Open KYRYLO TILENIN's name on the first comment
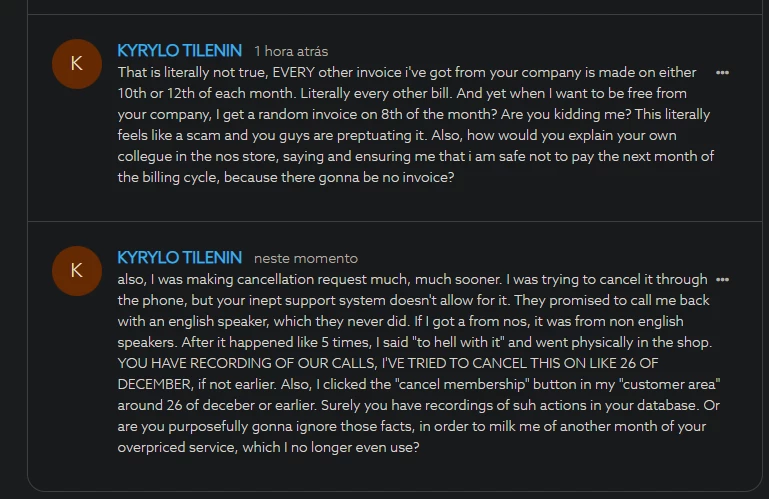This screenshot has height=499, width=769. (180, 50)
